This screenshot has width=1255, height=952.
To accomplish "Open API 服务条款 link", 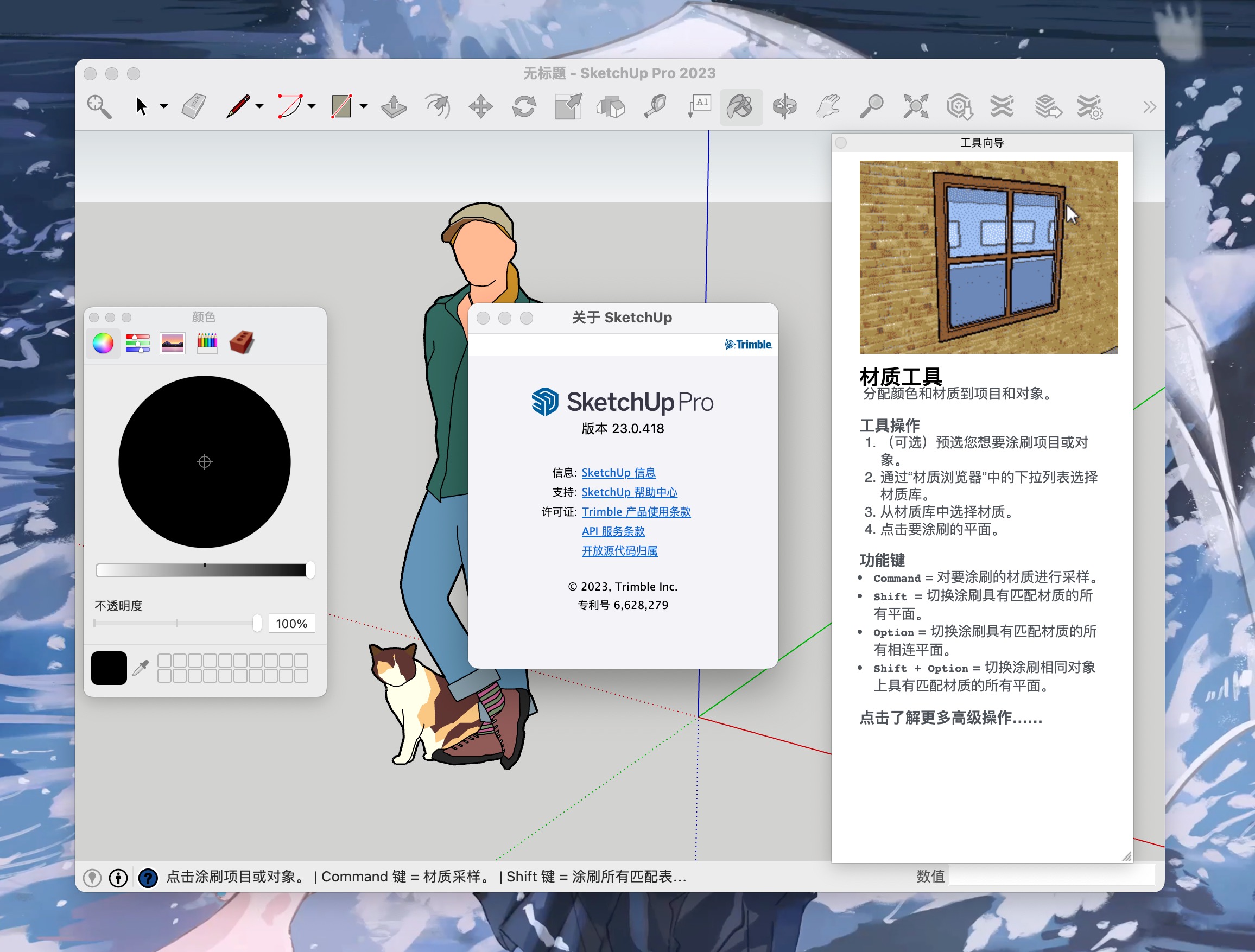I will 613,531.
